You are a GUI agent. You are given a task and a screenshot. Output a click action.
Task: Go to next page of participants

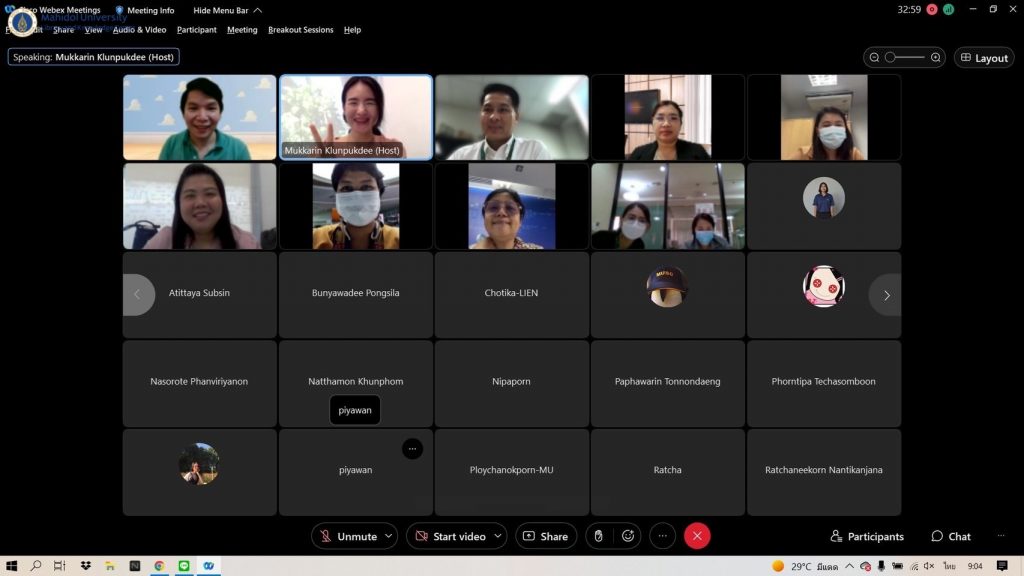tap(885, 295)
